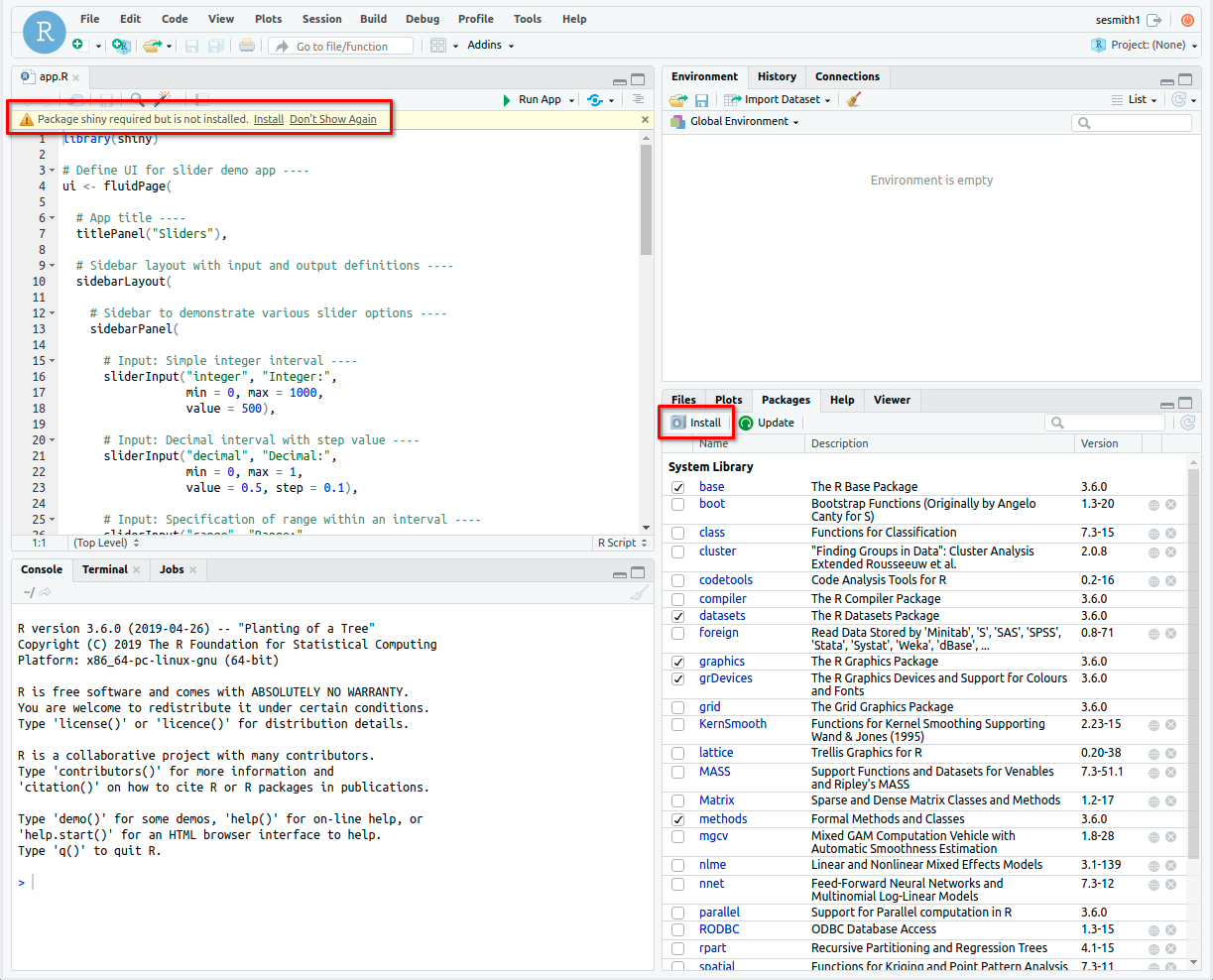Viewport: 1213px width, 980px height.
Task: Print the current file using the printer icon
Action: (247, 45)
